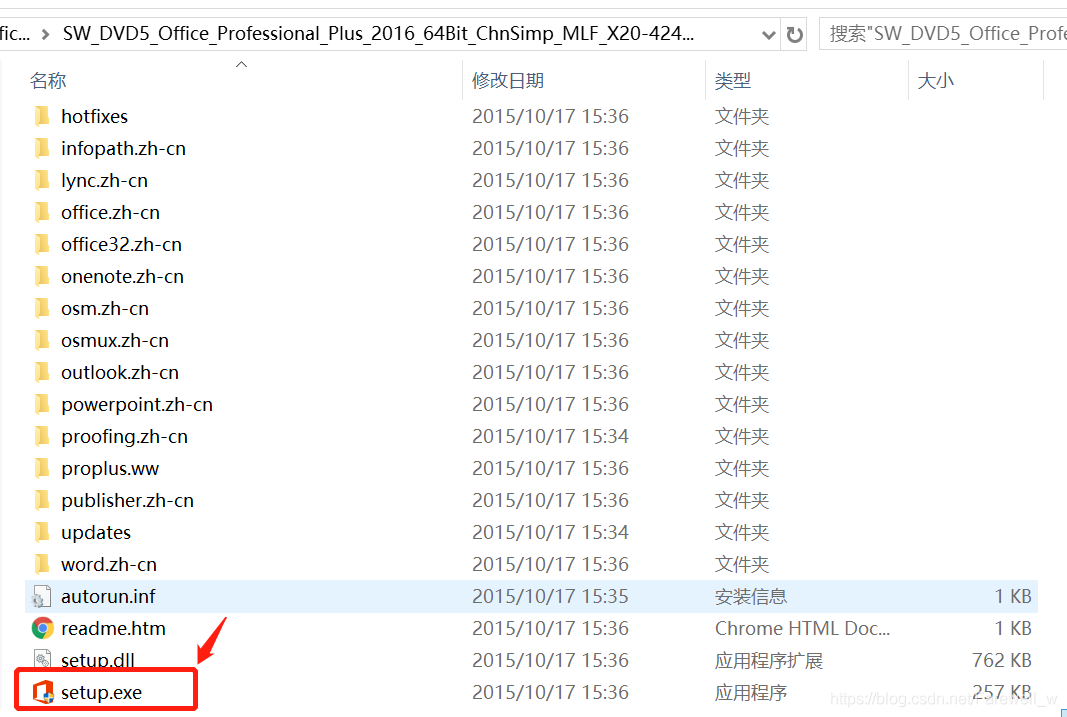This screenshot has width=1067, height=717.
Task: Select the outlook.zh-cn folder icon
Action: (42, 372)
